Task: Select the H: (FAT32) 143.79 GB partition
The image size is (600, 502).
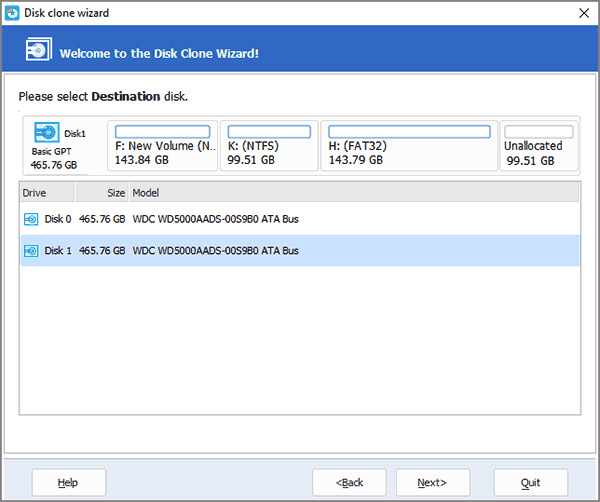Action: pyautogui.click(x=409, y=146)
